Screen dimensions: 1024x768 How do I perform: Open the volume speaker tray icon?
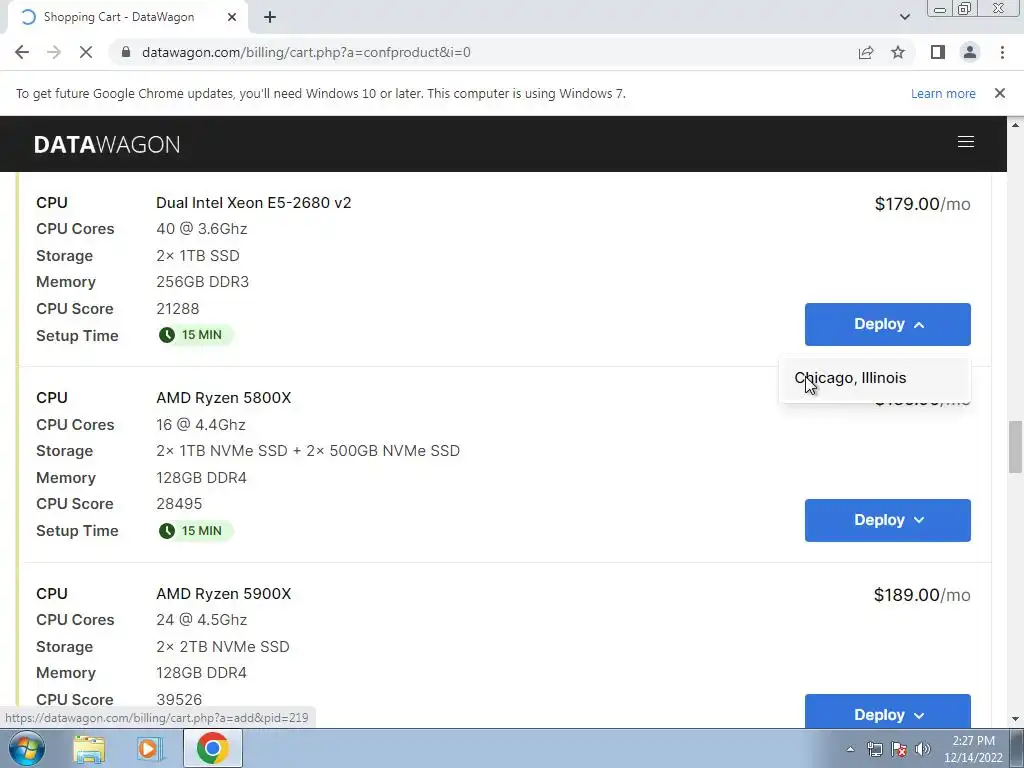tap(923, 749)
